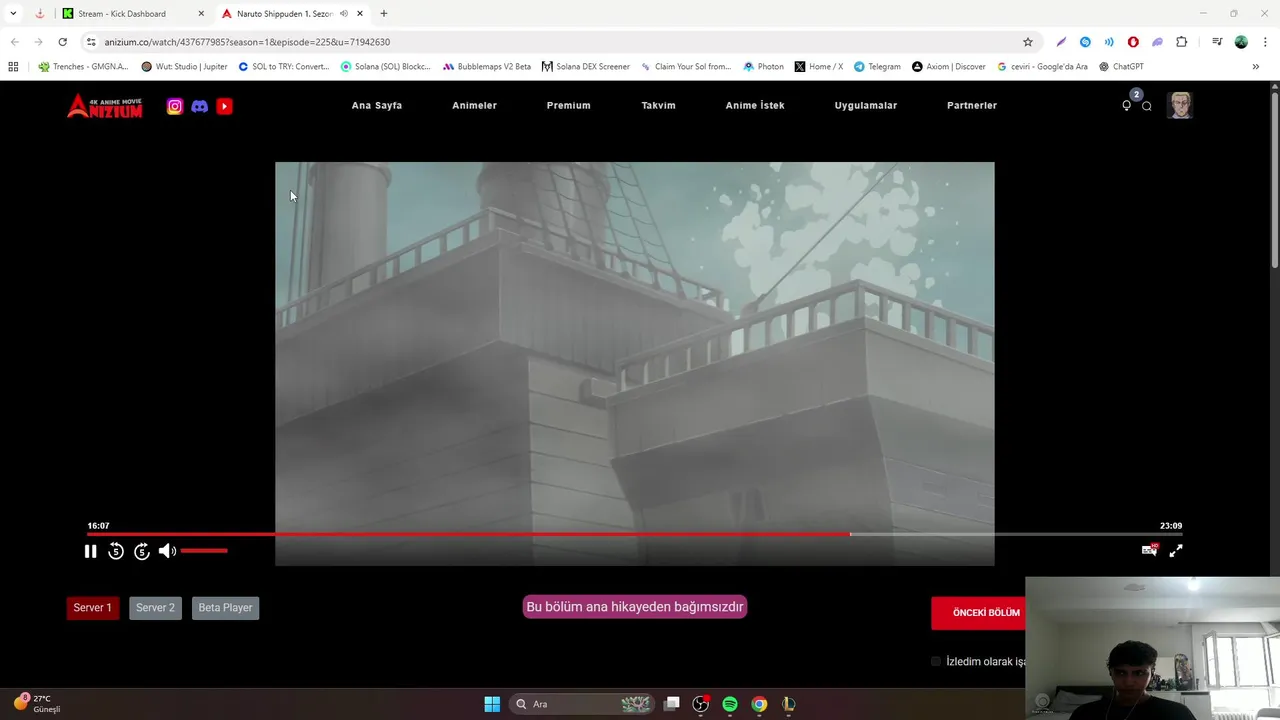
Task: Open the Uygulamalar menu item
Action: coord(866,106)
